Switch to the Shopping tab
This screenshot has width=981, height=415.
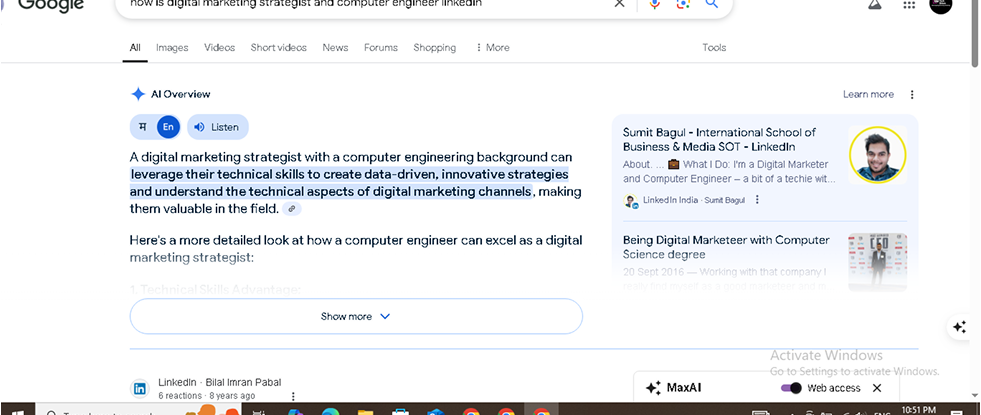coord(434,48)
